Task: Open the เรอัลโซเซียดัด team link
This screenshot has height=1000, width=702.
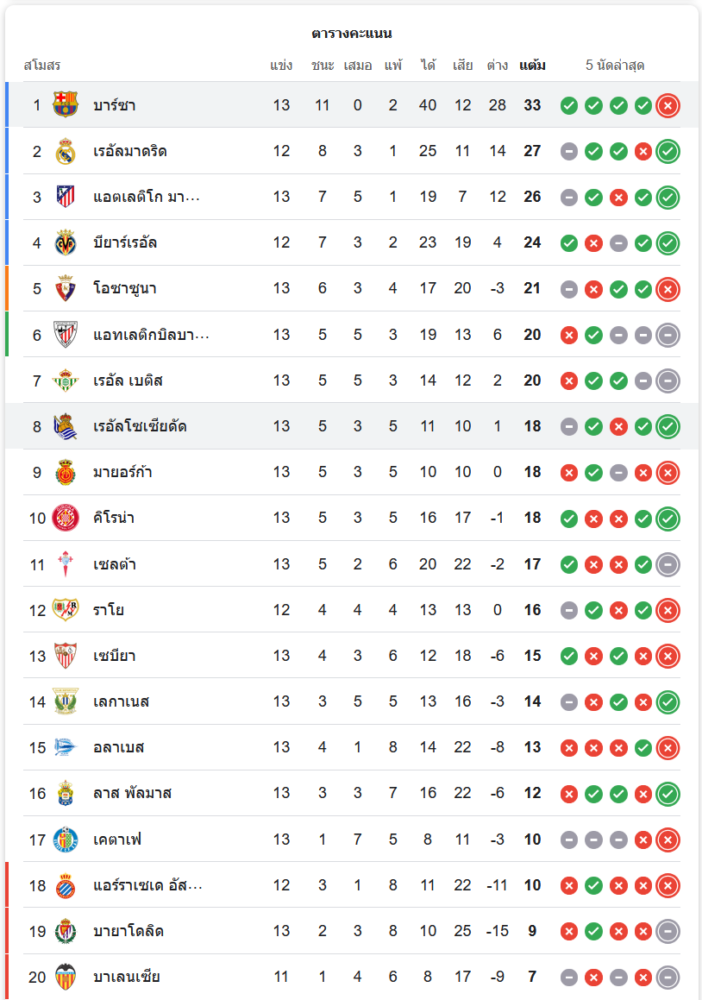Action: (x=139, y=427)
